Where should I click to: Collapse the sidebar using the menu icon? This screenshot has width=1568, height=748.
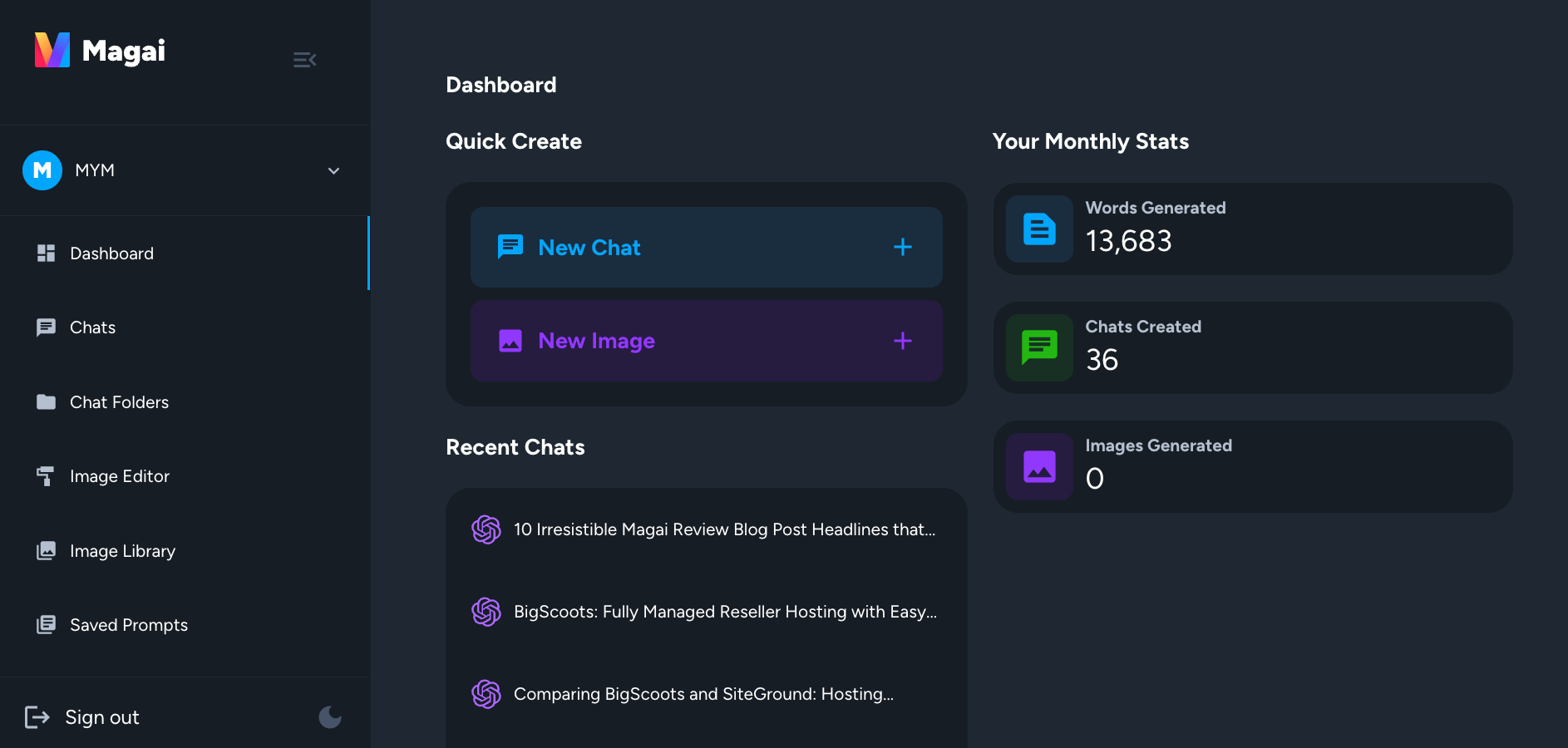[304, 60]
